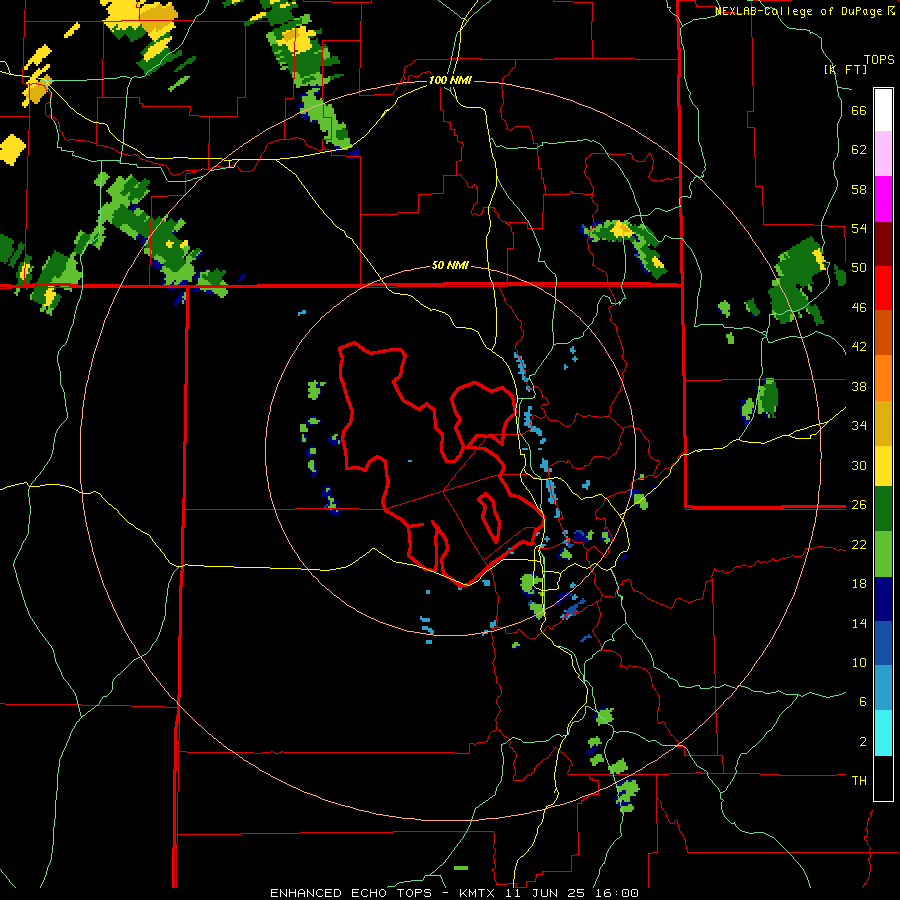Click the legend value "18"
This screenshot has width=900, height=900.
[x=859, y=584]
